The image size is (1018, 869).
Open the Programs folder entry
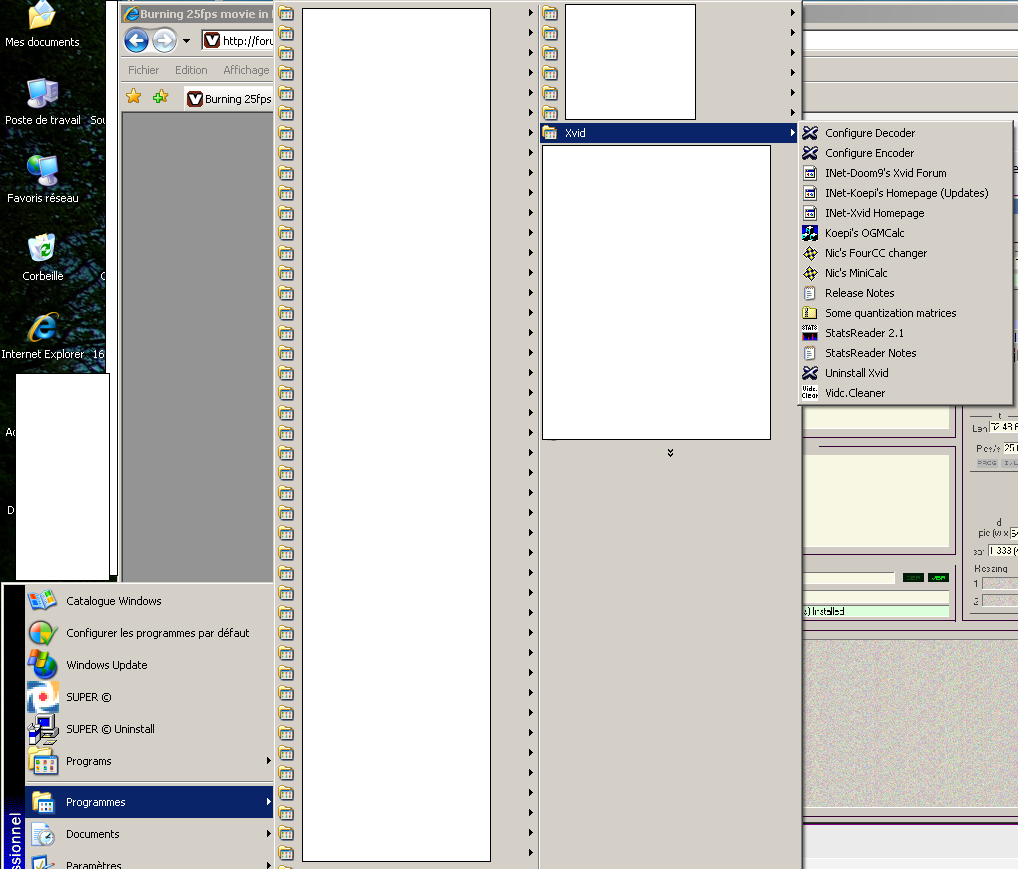click(x=149, y=761)
